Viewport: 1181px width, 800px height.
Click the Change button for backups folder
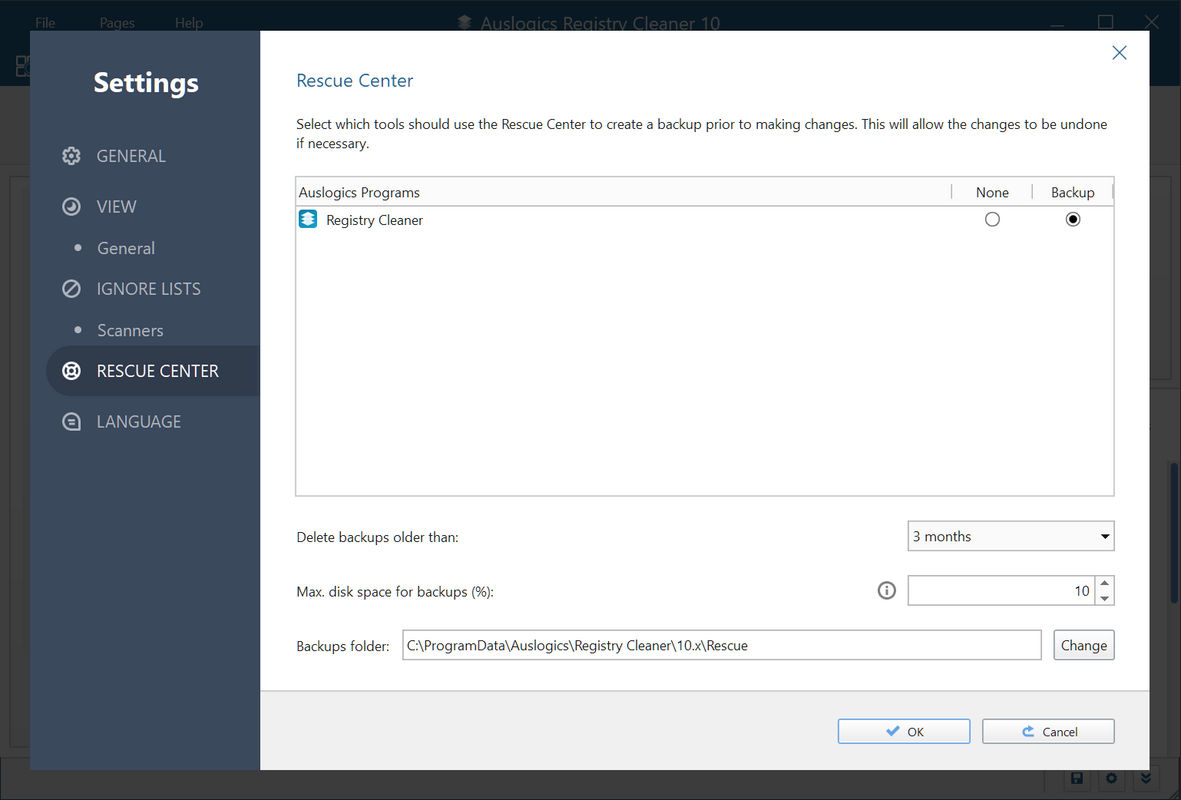[1083, 646]
